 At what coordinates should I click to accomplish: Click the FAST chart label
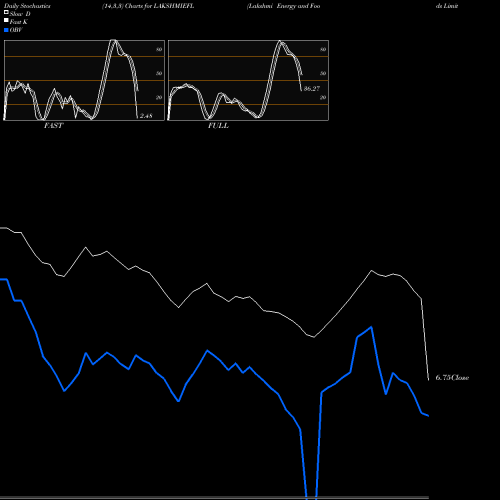point(53,126)
